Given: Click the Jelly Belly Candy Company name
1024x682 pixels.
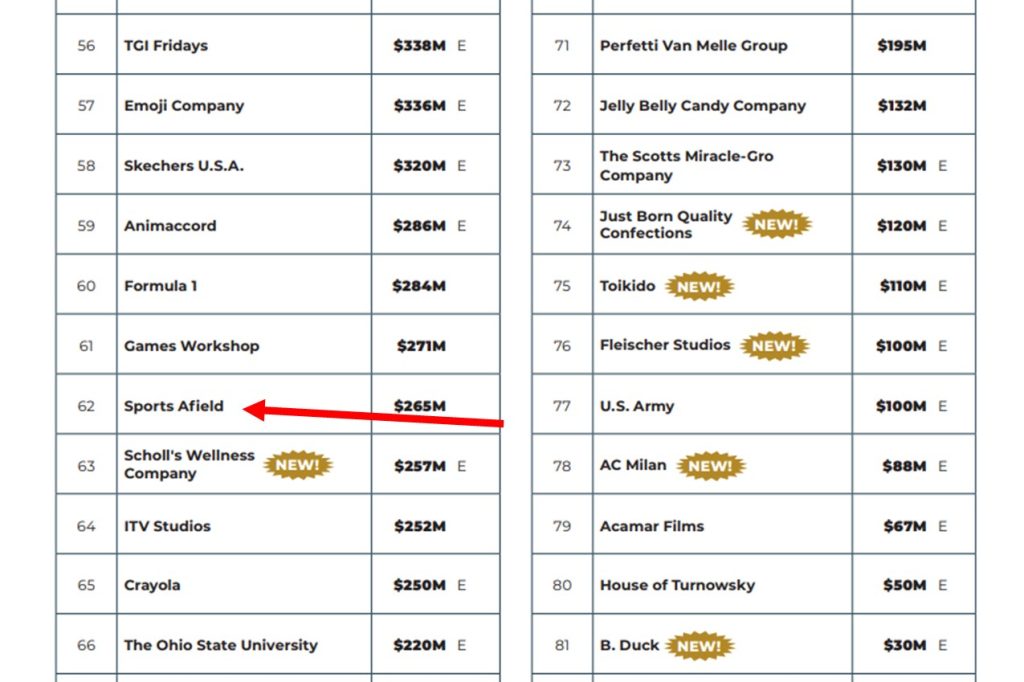Looking at the screenshot, I should [703, 106].
